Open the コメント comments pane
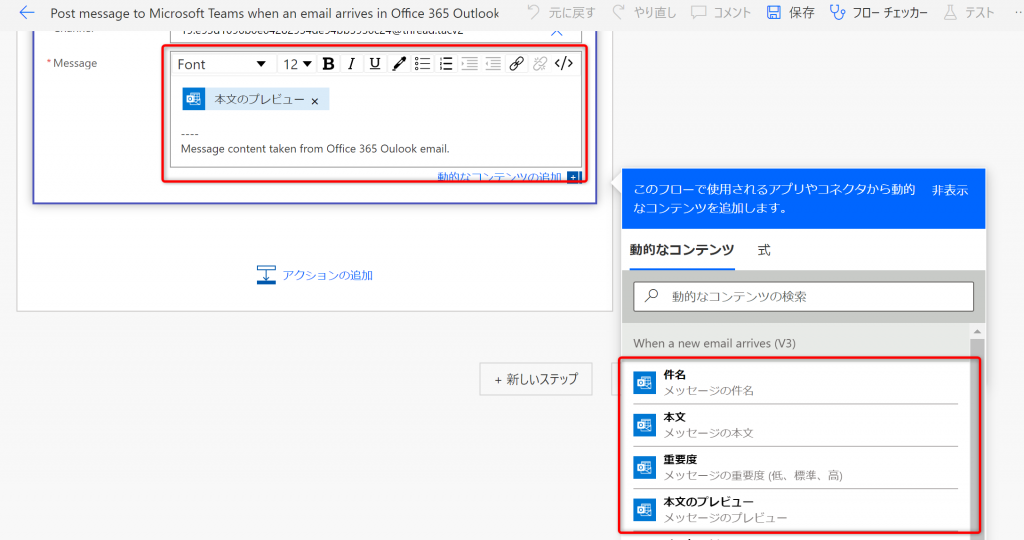The width and height of the screenshot is (1024, 540). [721, 12]
